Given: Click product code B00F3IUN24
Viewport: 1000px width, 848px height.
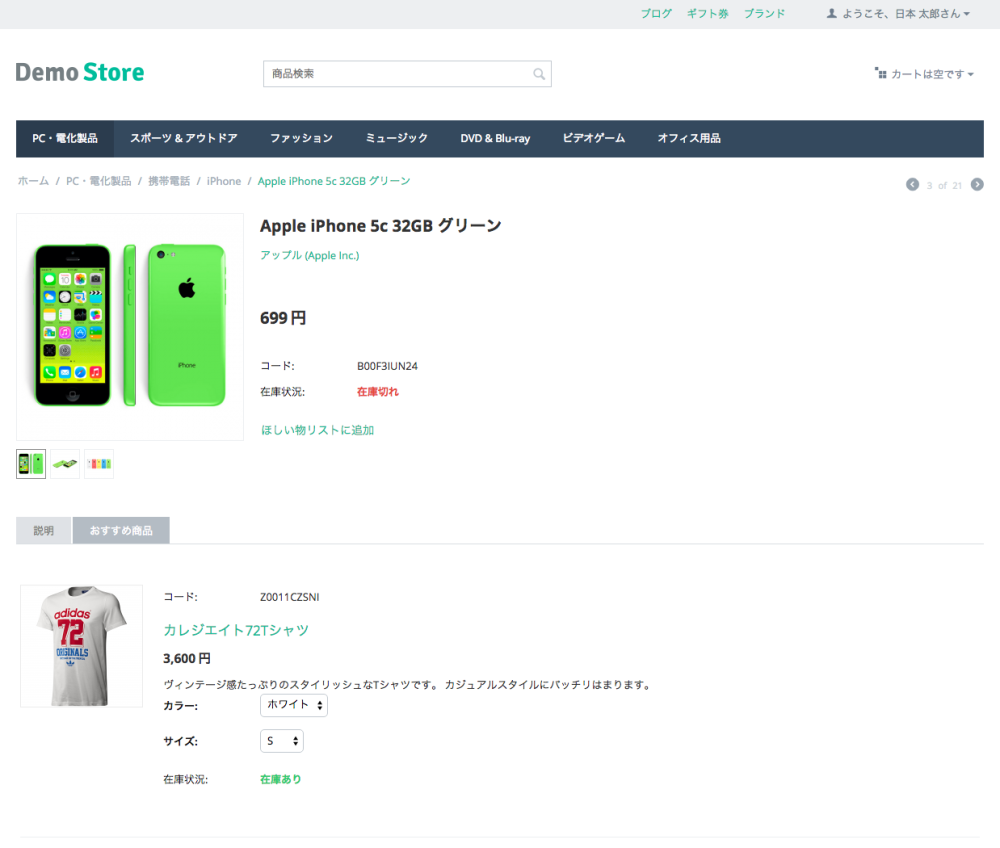Looking at the screenshot, I should pyautogui.click(x=387, y=366).
